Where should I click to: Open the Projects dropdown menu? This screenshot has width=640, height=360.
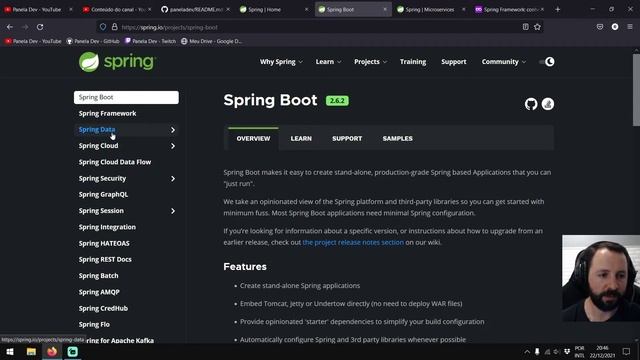(x=370, y=62)
